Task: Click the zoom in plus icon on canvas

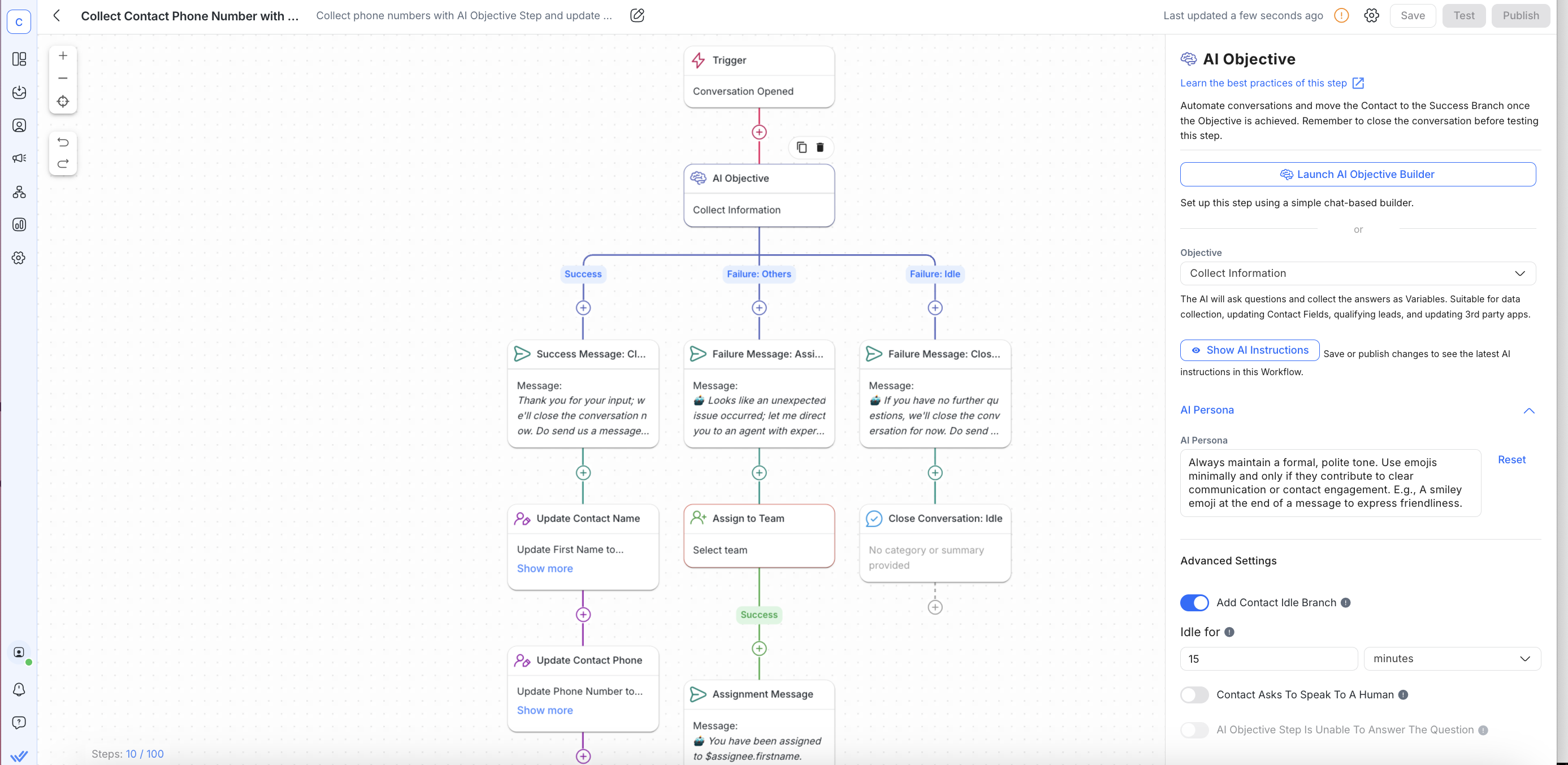Action: pyautogui.click(x=63, y=56)
